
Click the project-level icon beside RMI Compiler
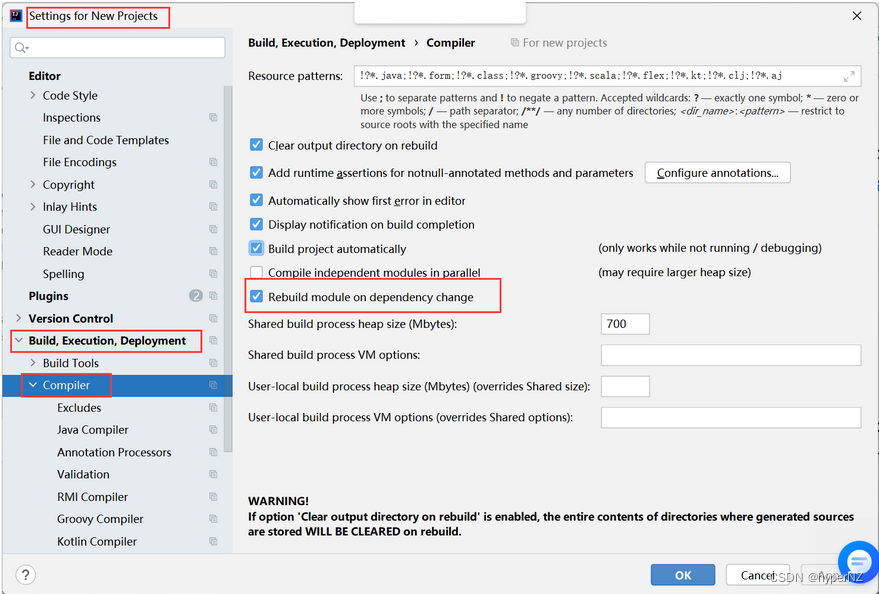tap(213, 496)
